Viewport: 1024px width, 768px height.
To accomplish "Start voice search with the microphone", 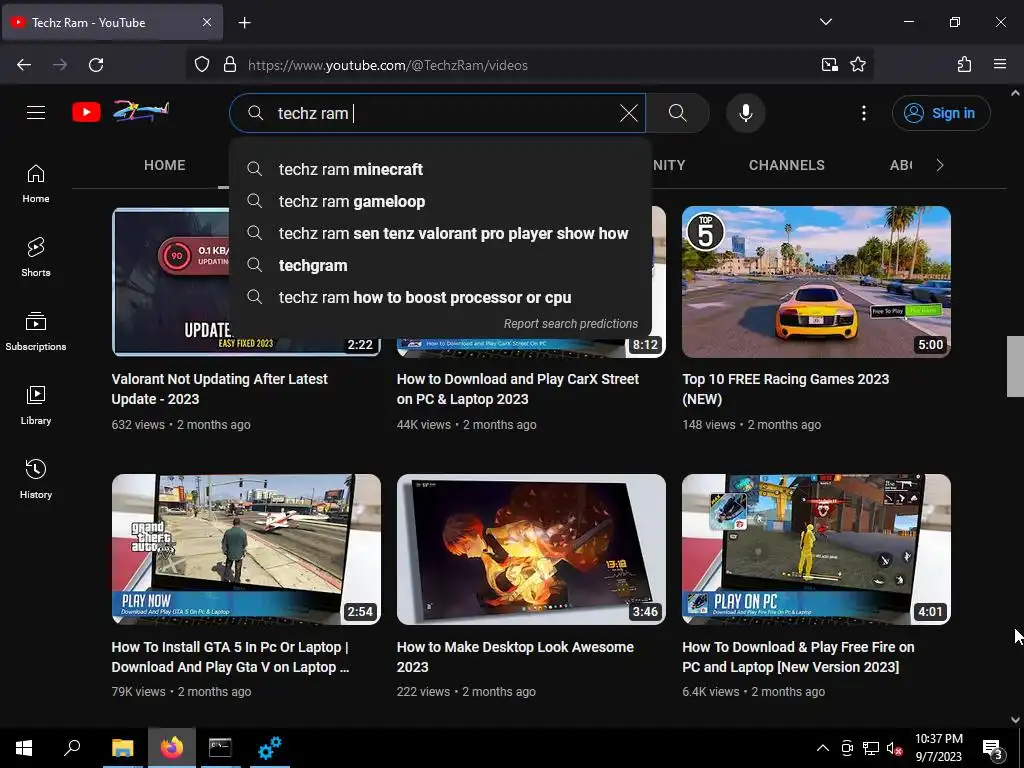I will [x=745, y=113].
